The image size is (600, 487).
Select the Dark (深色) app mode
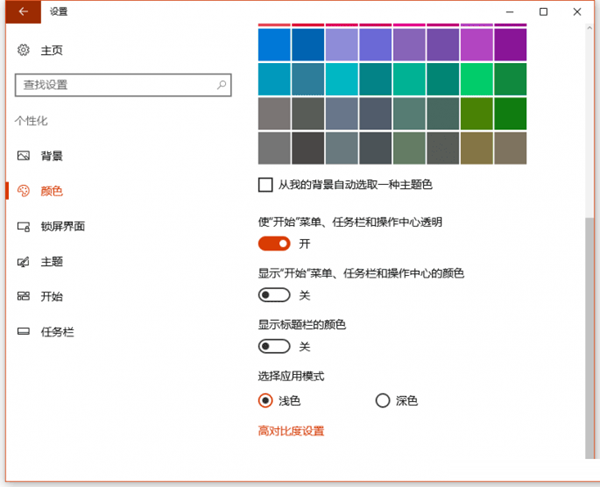click(382, 400)
